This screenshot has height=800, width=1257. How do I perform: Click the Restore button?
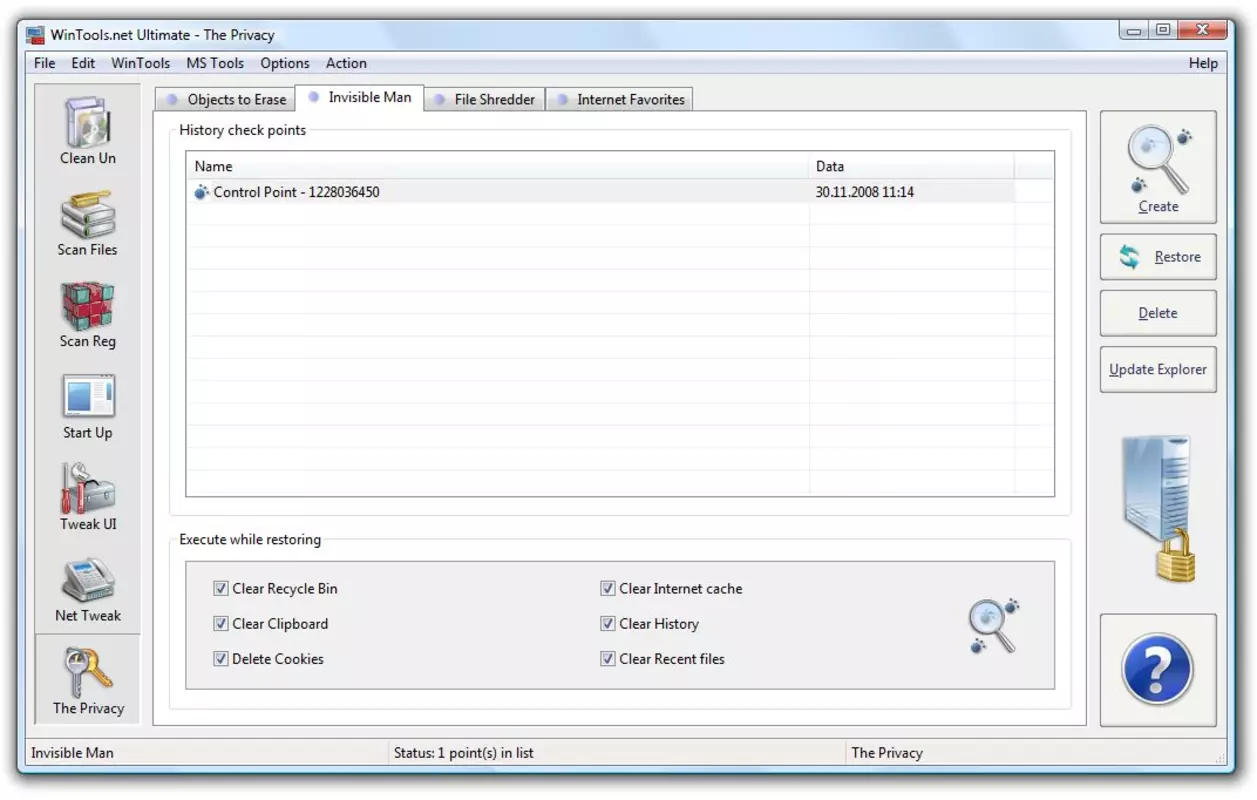(x=1158, y=257)
